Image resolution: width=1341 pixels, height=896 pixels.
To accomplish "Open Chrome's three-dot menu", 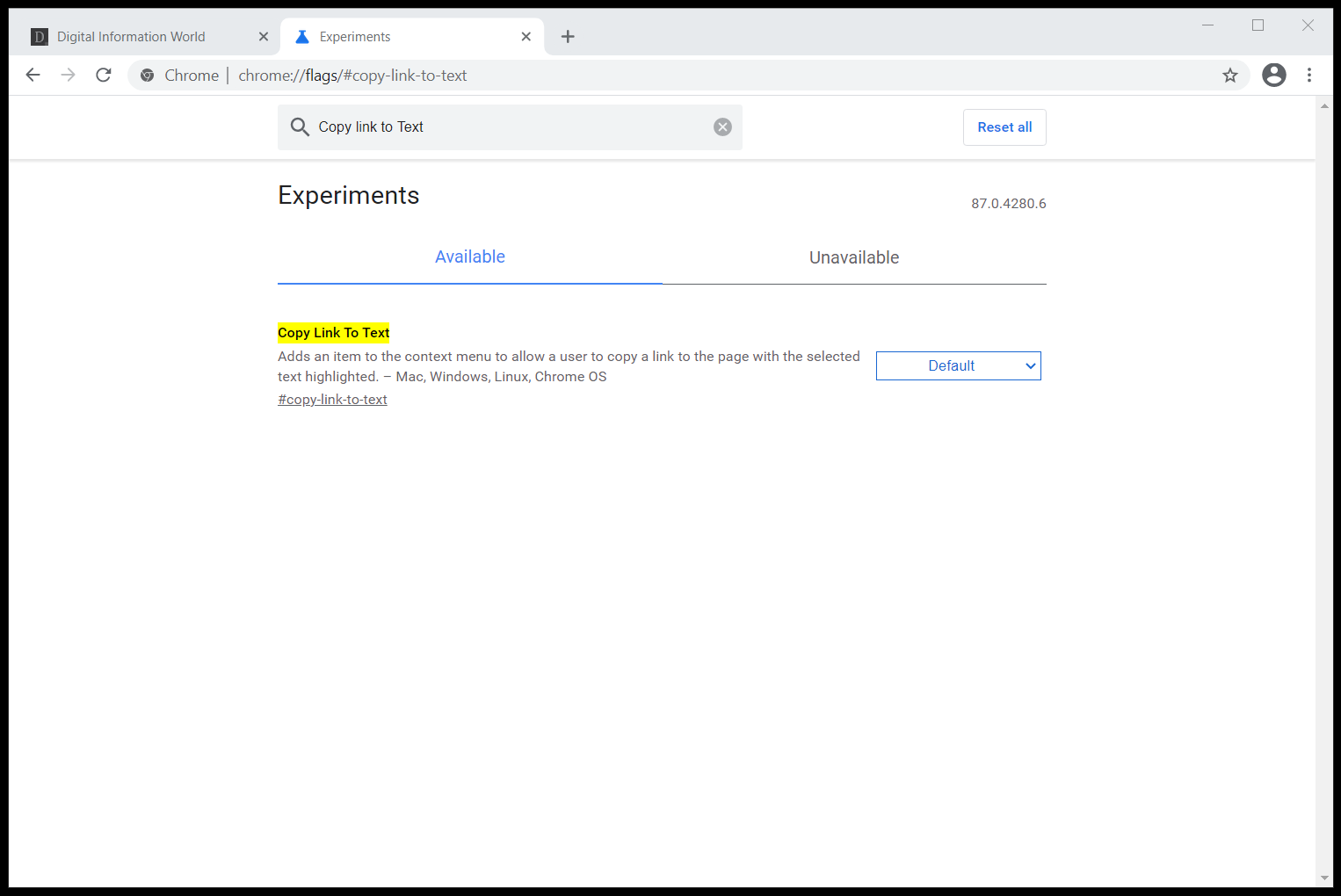I will [1309, 75].
